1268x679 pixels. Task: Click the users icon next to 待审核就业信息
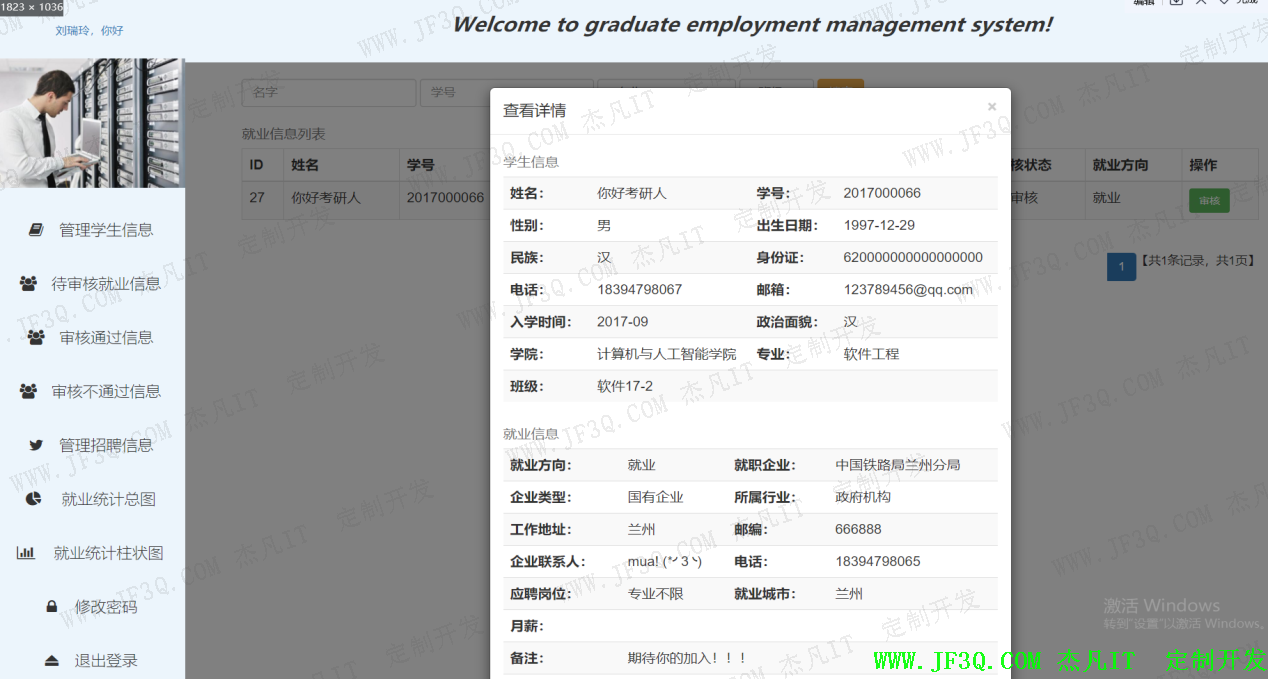(x=29, y=284)
